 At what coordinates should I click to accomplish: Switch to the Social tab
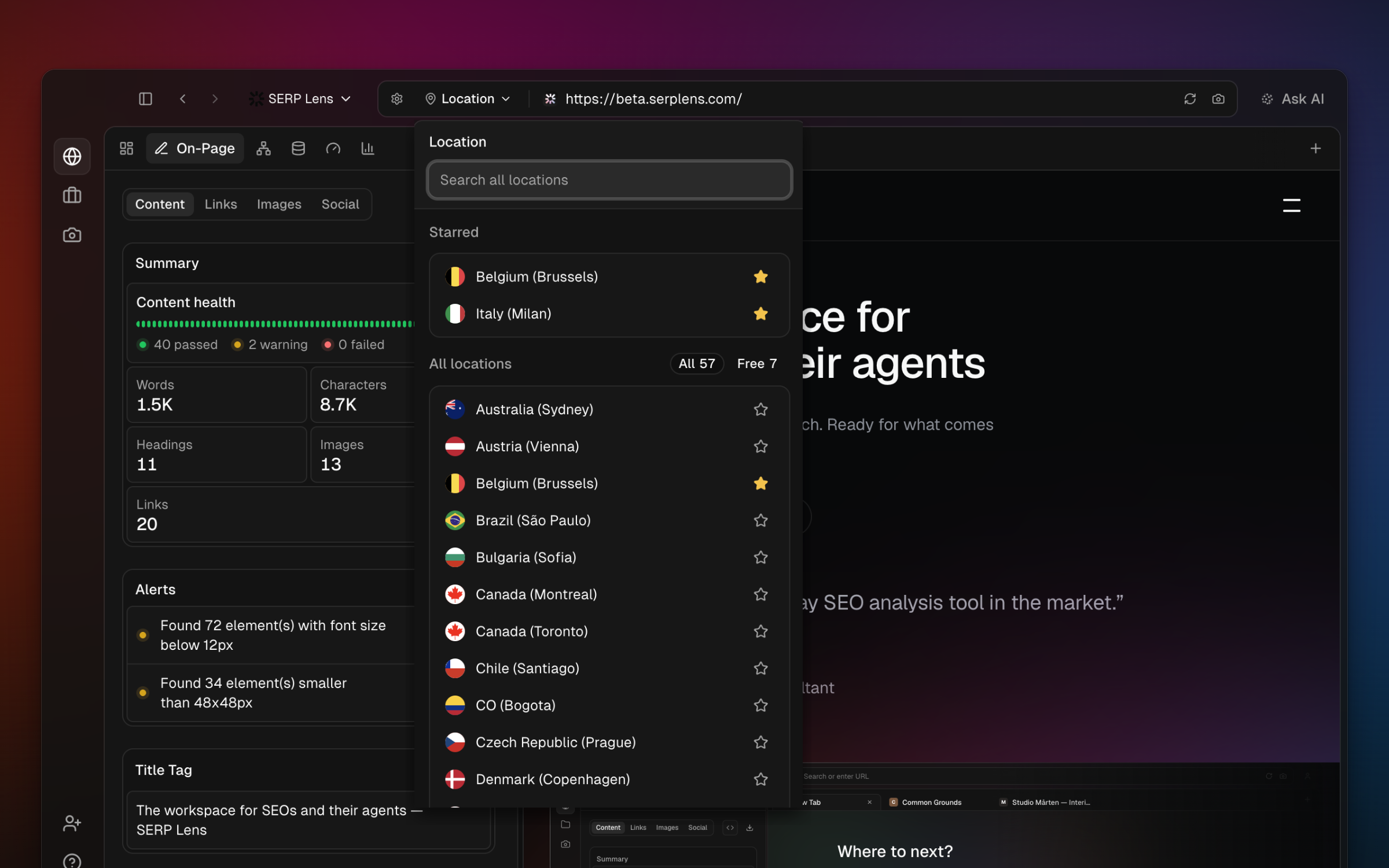tap(340, 204)
